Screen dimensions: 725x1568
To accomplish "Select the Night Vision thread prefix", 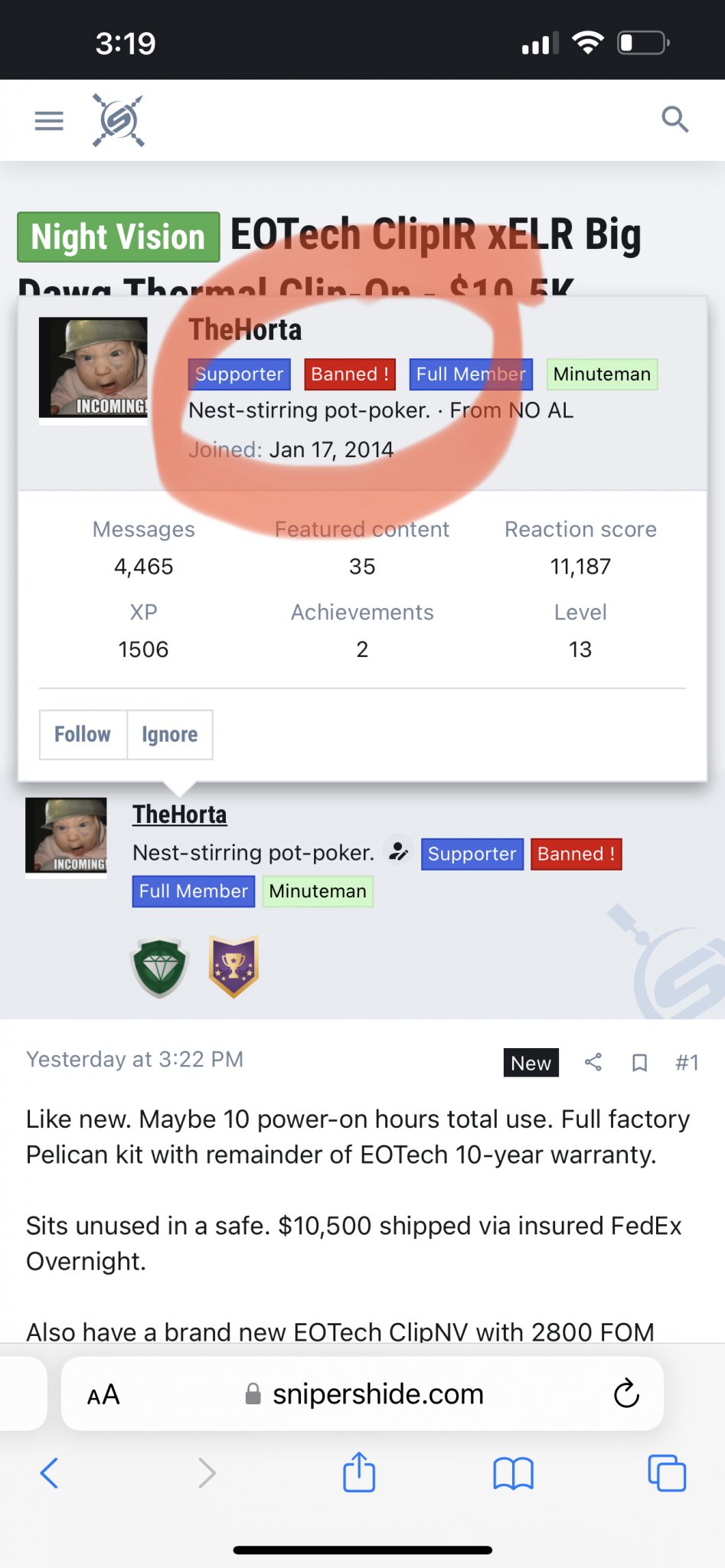I will coord(119,237).
